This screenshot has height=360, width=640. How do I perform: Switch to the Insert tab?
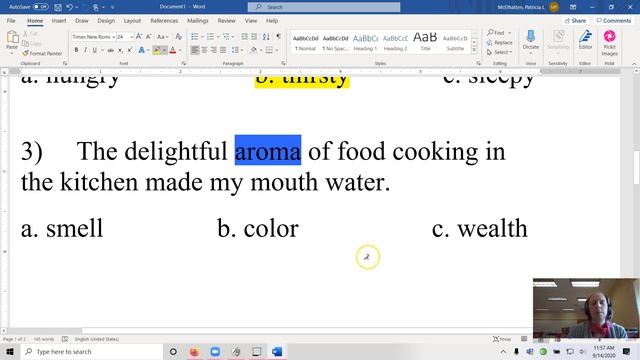pyautogui.click(x=59, y=20)
